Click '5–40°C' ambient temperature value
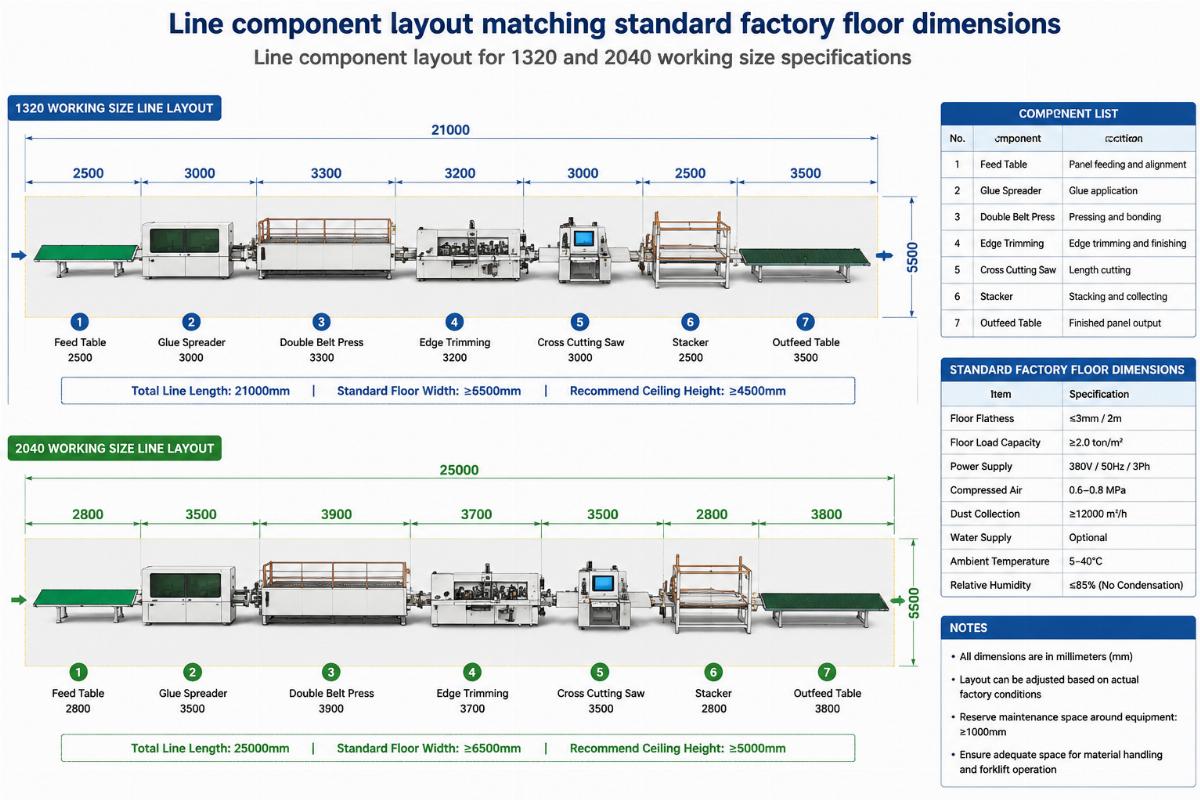Screen dimensions: 1200x800 tap(1088, 561)
